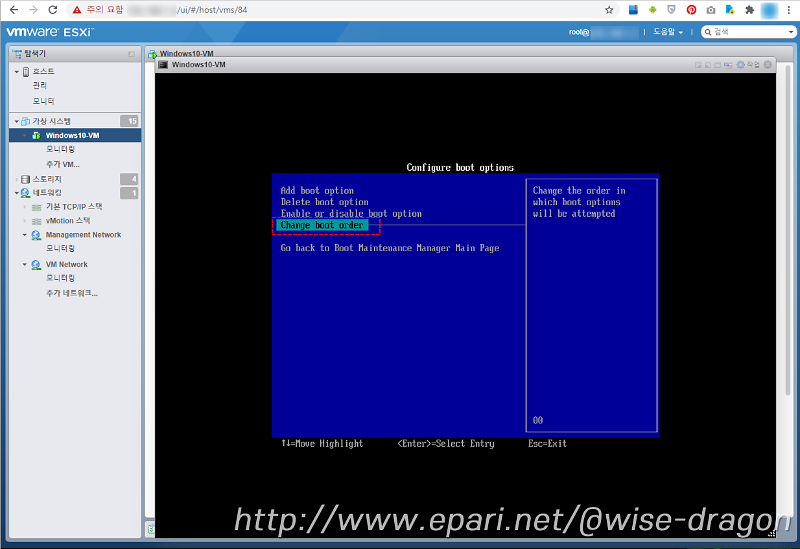Image resolution: width=800 pixels, height=549 pixels.
Task: Collapse the 호스트 tree node
Action: [17, 72]
